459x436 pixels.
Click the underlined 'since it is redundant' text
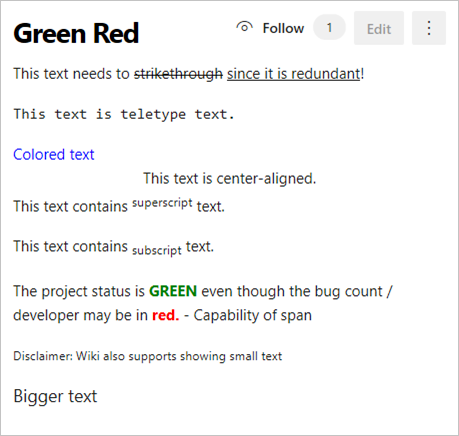tap(293, 74)
